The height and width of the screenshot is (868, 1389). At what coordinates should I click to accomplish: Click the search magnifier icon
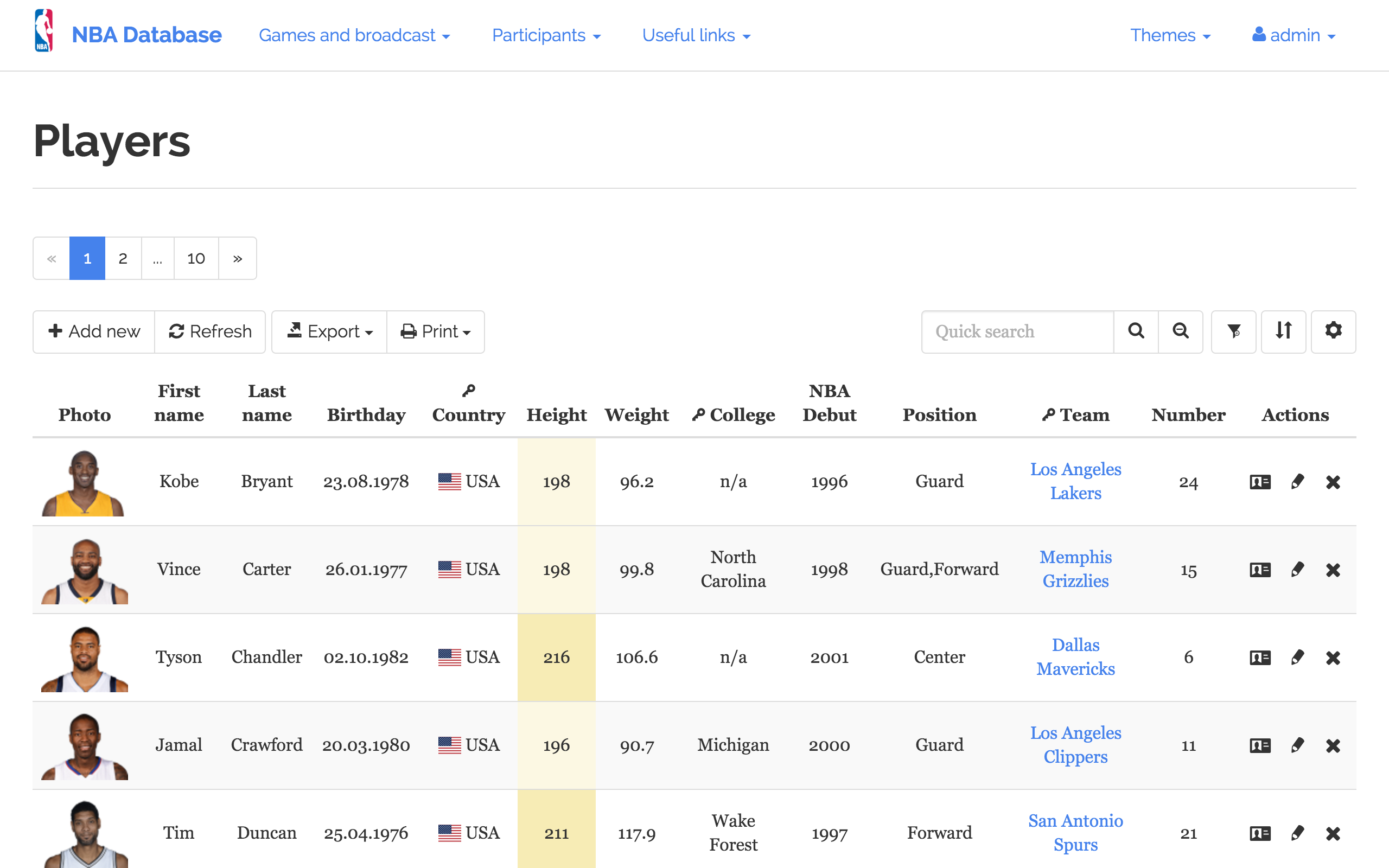pyautogui.click(x=1136, y=331)
